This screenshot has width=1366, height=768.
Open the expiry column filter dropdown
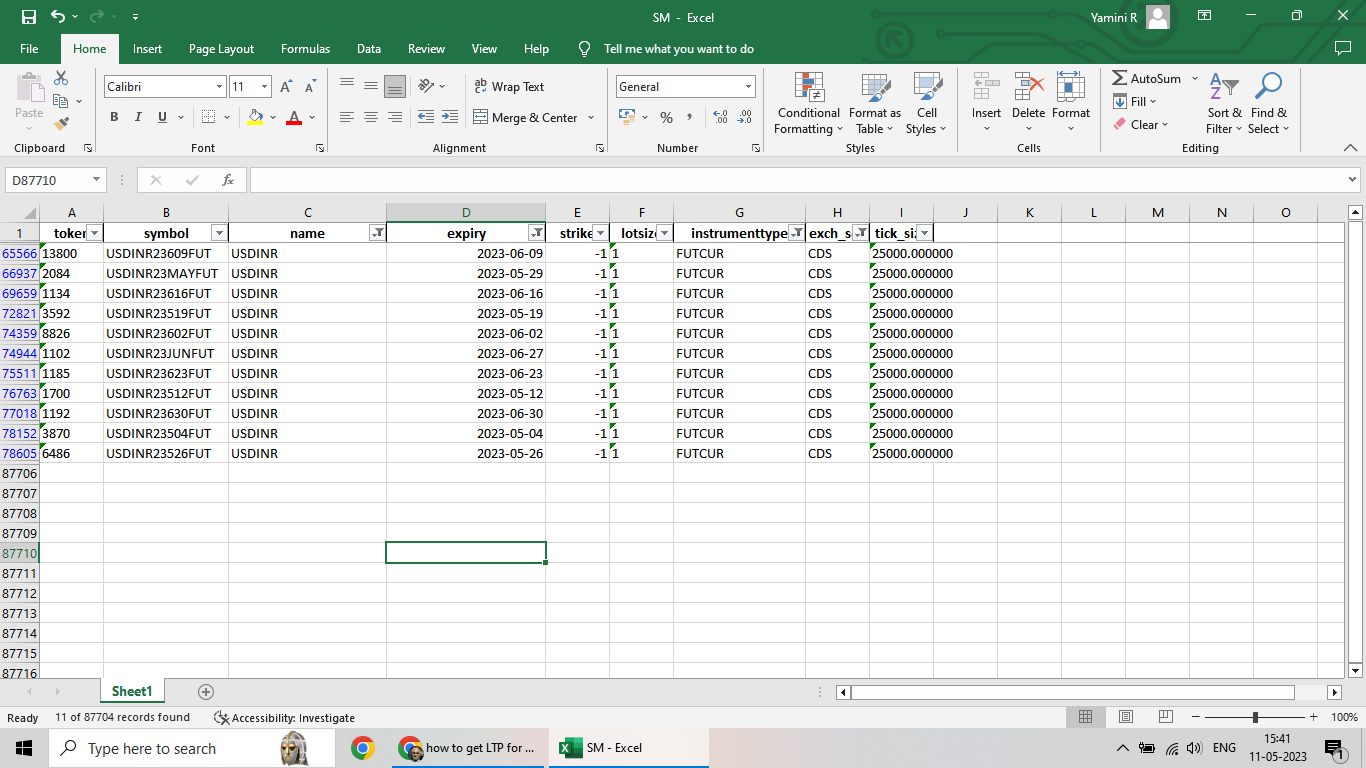[x=536, y=233]
